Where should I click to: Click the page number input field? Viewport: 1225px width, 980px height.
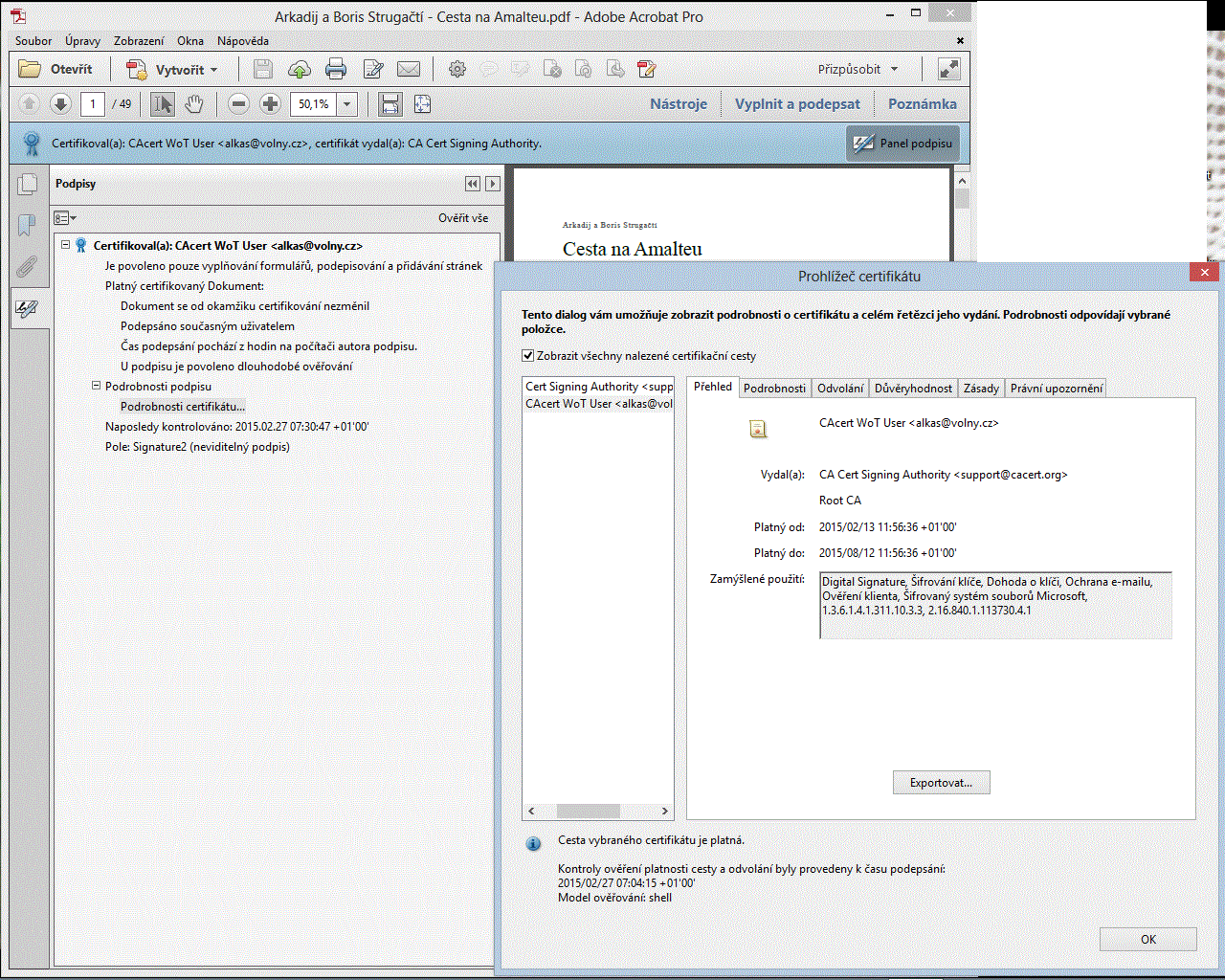[x=93, y=104]
